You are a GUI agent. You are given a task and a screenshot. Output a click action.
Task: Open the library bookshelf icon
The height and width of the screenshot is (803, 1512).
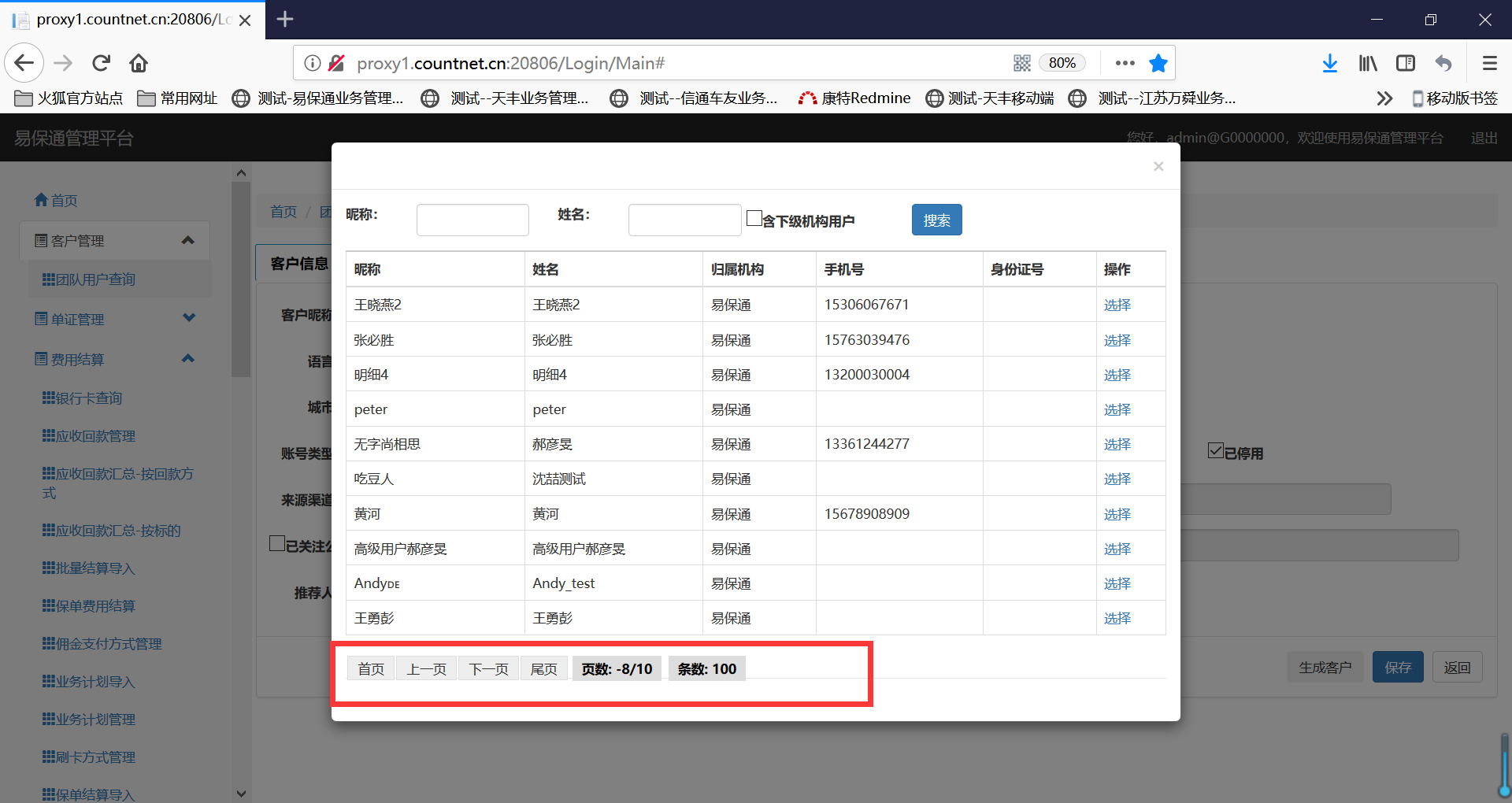point(1367,63)
